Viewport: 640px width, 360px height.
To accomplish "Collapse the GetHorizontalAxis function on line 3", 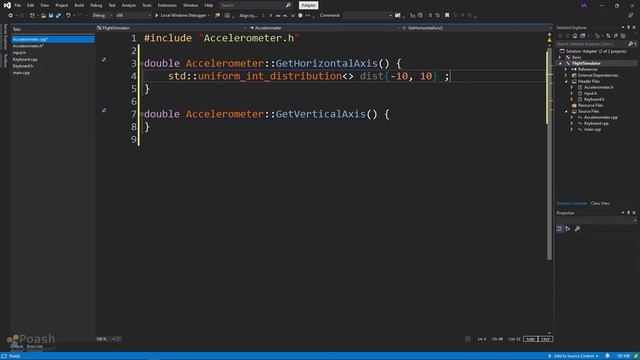I will [141, 63].
